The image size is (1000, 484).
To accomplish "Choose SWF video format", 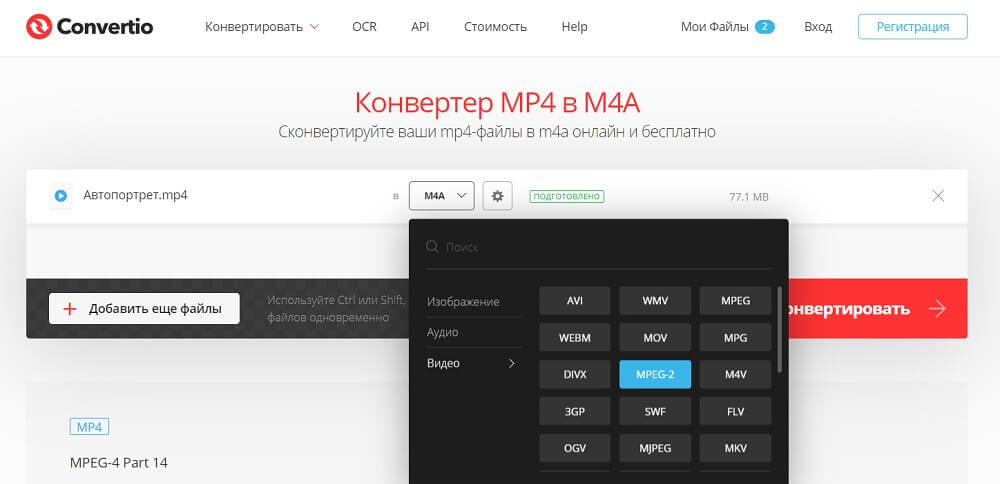I will coord(655,411).
